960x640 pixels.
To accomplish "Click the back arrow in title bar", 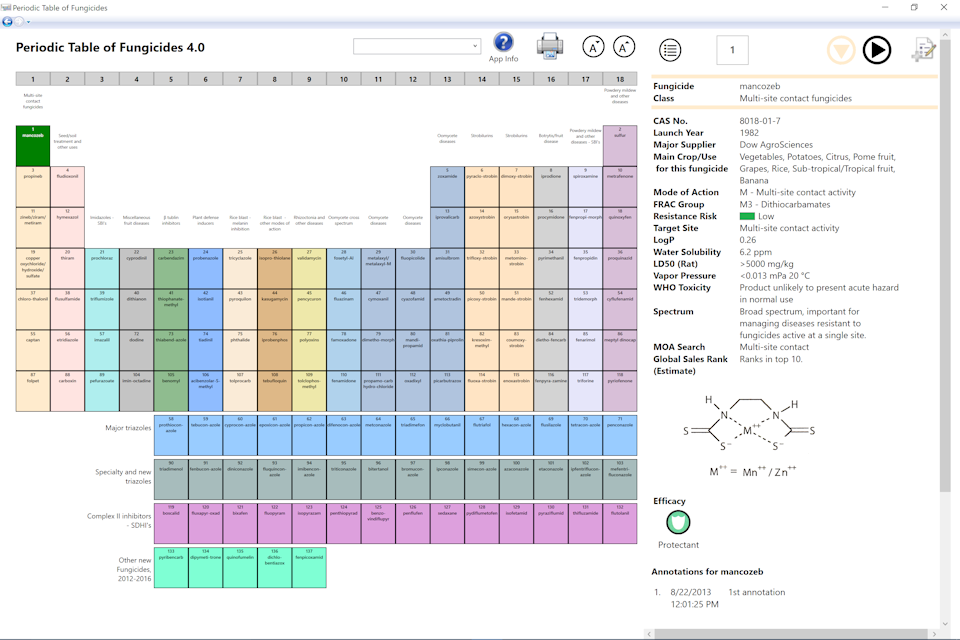I will coord(9,20).
